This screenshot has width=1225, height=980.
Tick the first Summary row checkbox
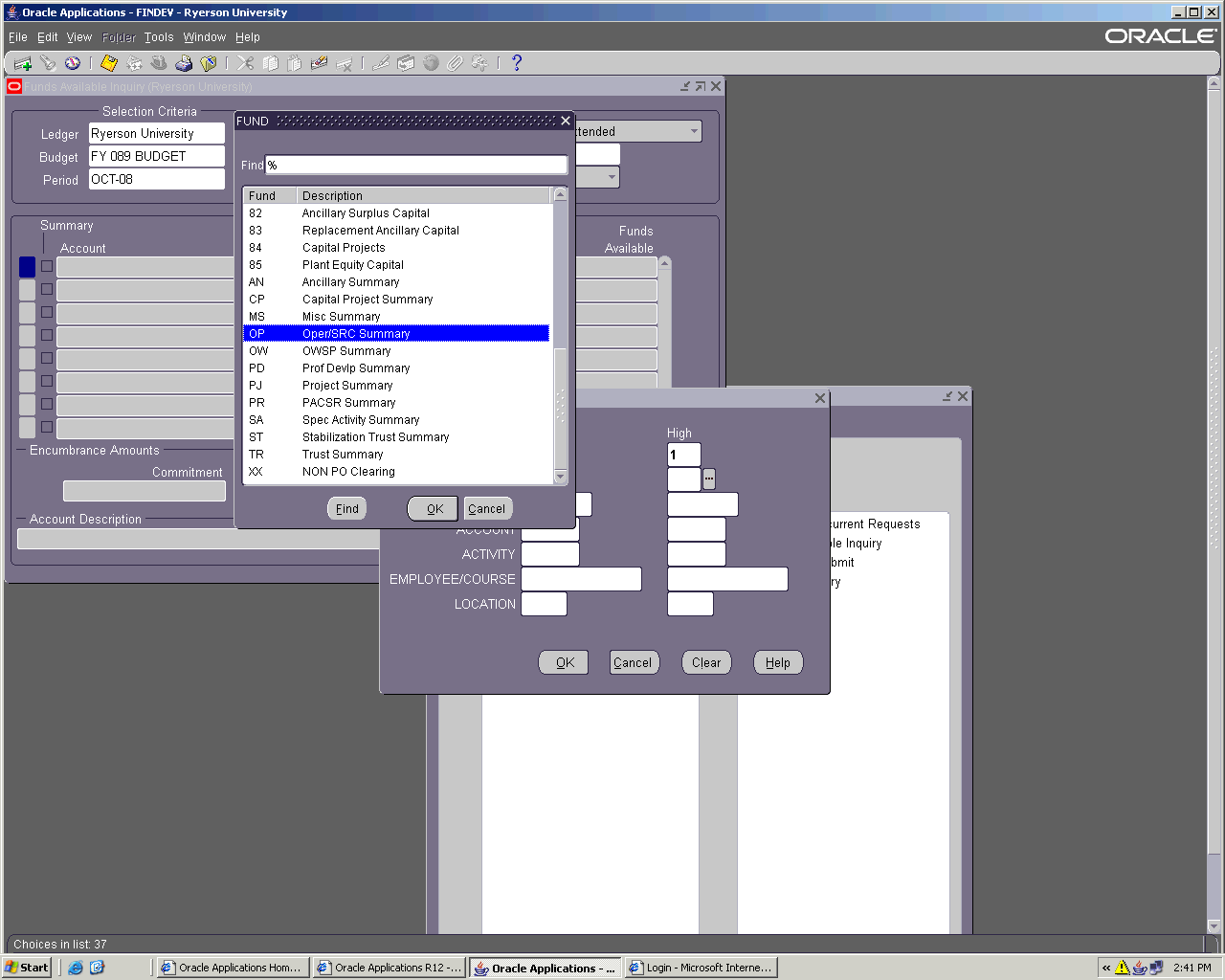click(x=47, y=266)
